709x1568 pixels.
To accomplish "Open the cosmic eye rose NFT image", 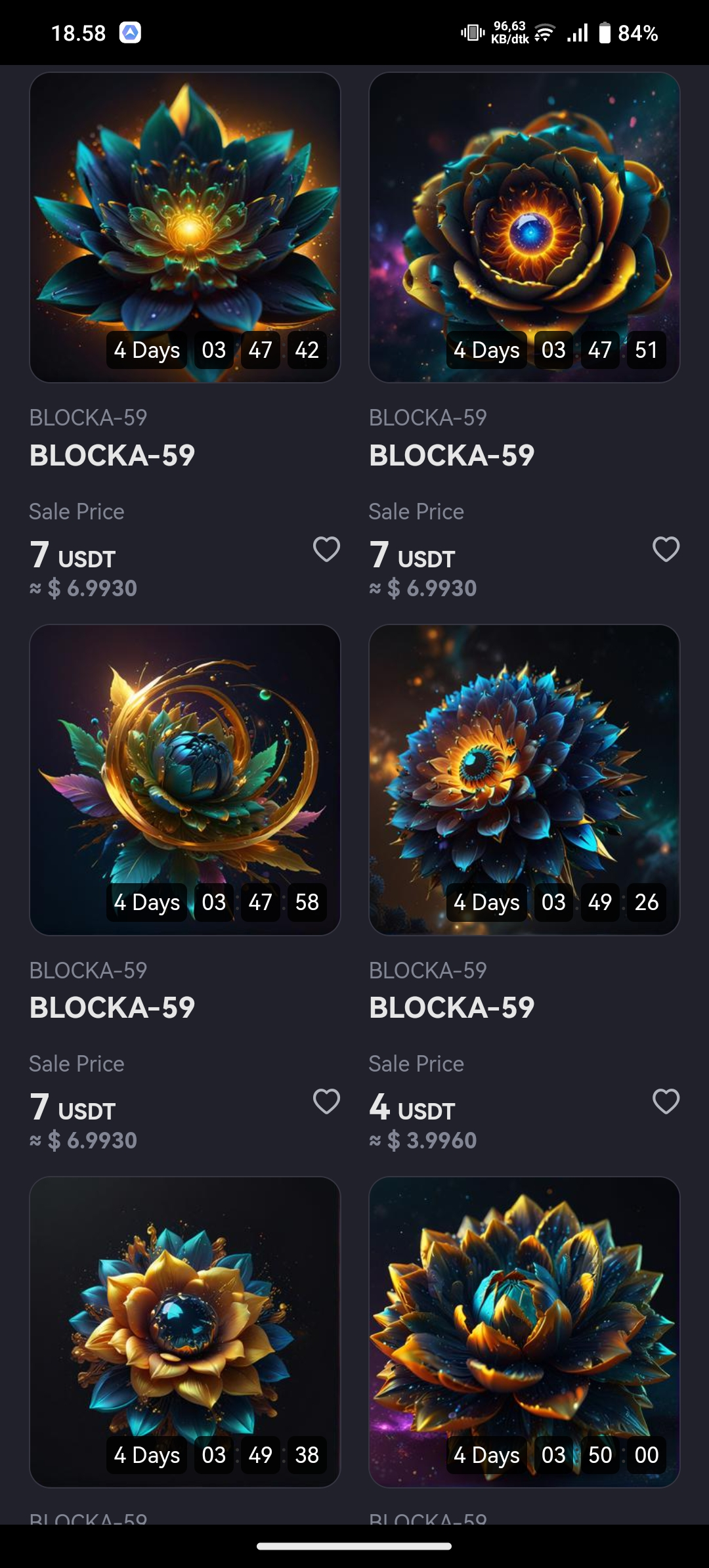I will 525,227.
